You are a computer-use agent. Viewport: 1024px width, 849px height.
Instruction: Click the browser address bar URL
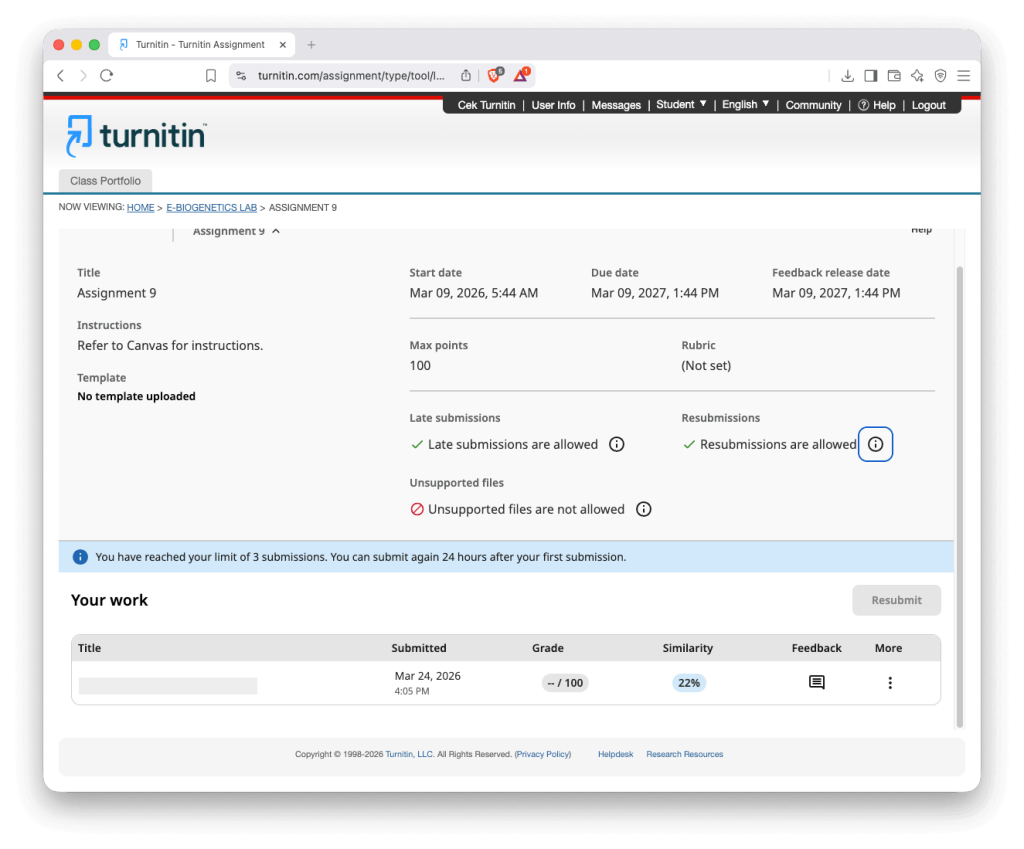pos(351,76)
